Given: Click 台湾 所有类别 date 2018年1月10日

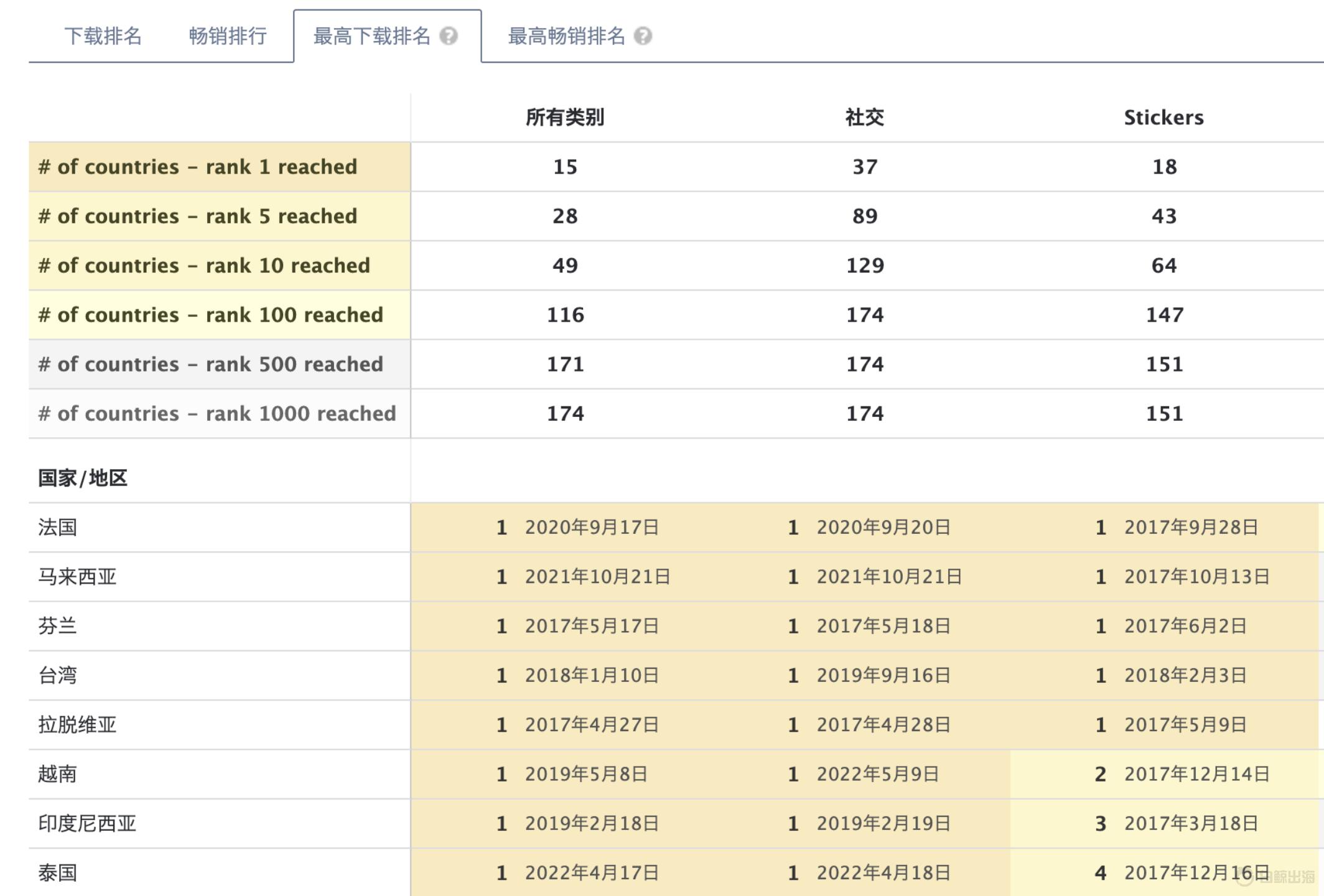Looking at the screenshot, I should [591, 676].
